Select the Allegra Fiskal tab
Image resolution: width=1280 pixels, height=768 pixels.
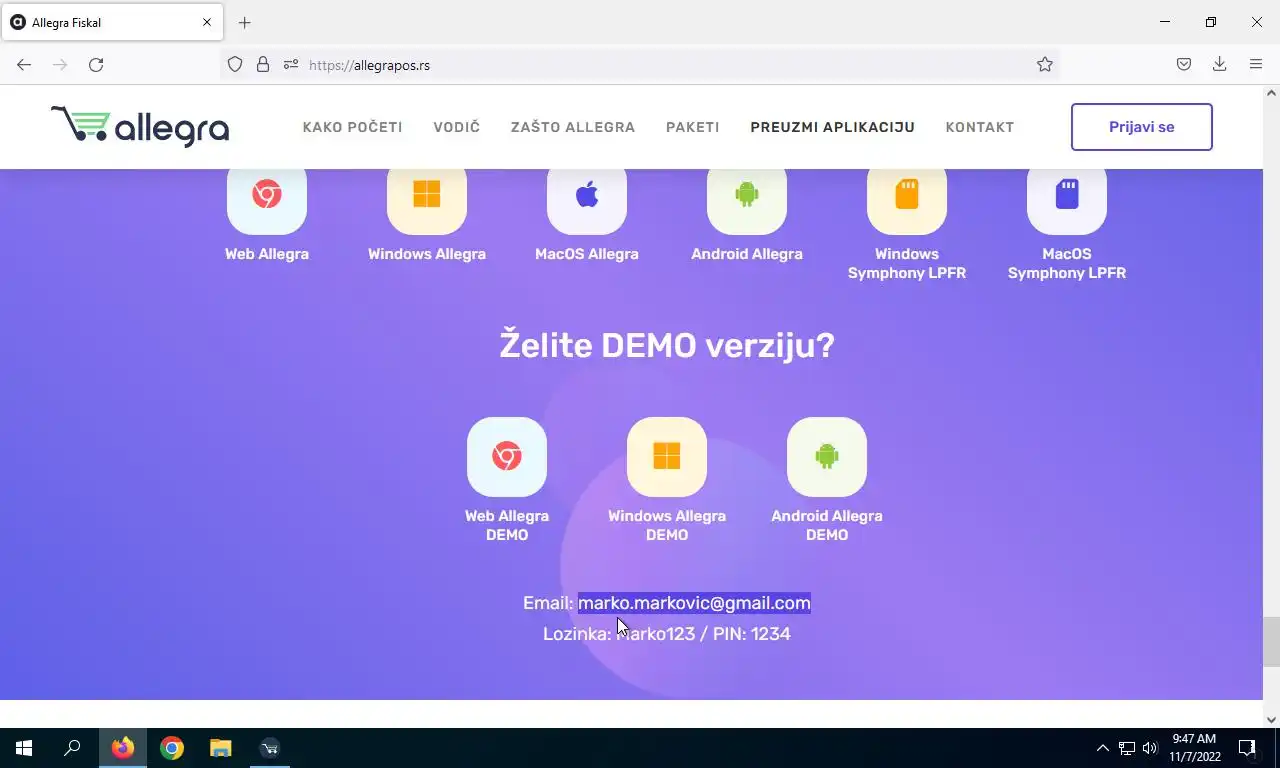pos(111,22)
